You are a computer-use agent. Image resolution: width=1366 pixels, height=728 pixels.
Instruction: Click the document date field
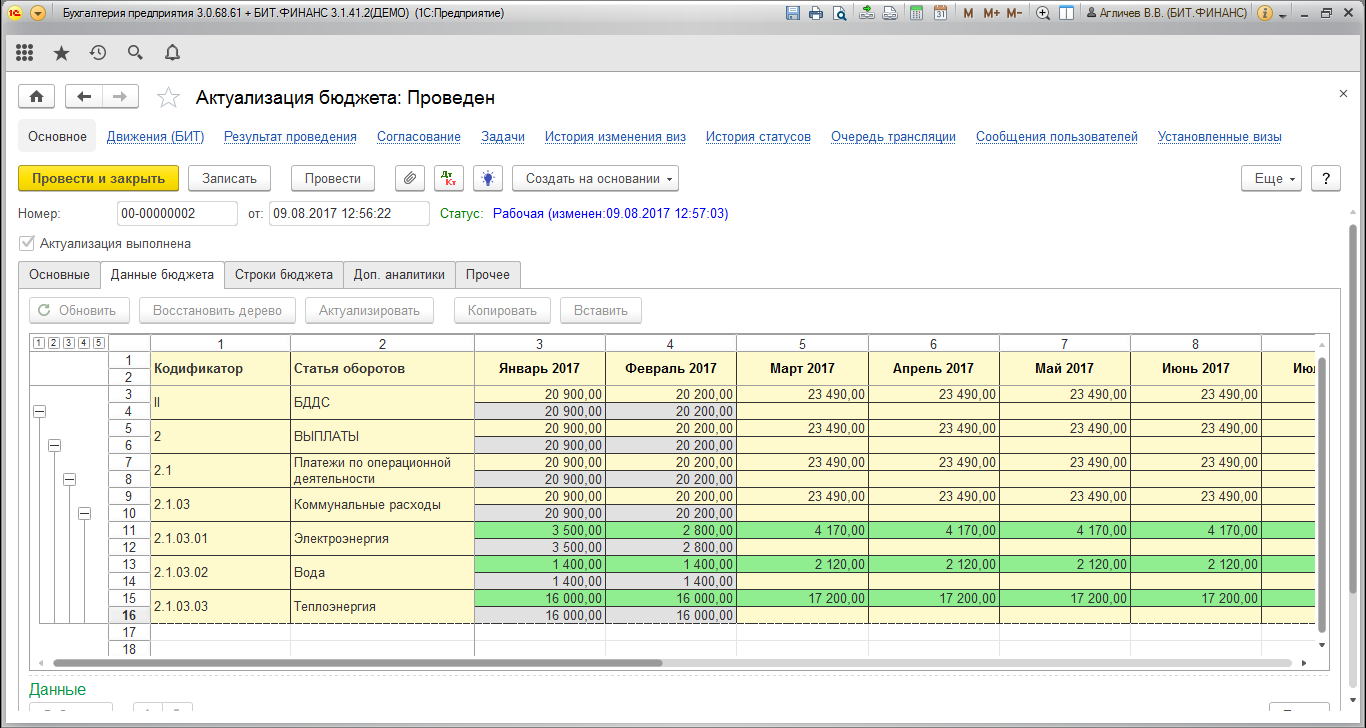(348, 214)
